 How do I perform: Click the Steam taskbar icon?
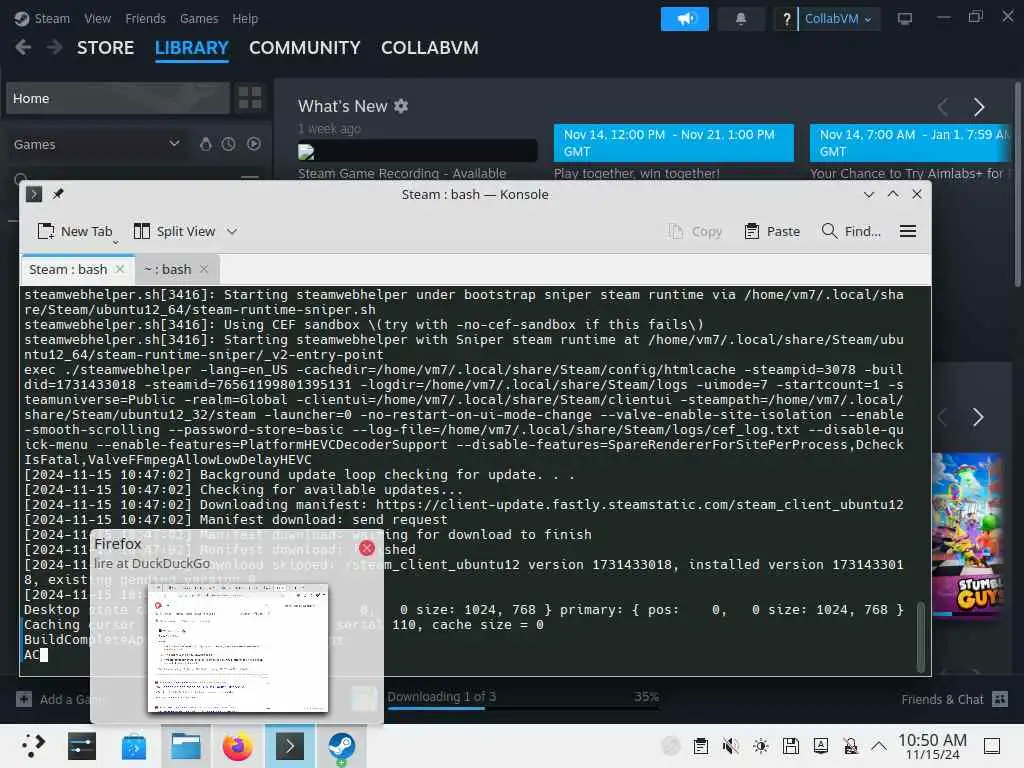pos(342,746)
